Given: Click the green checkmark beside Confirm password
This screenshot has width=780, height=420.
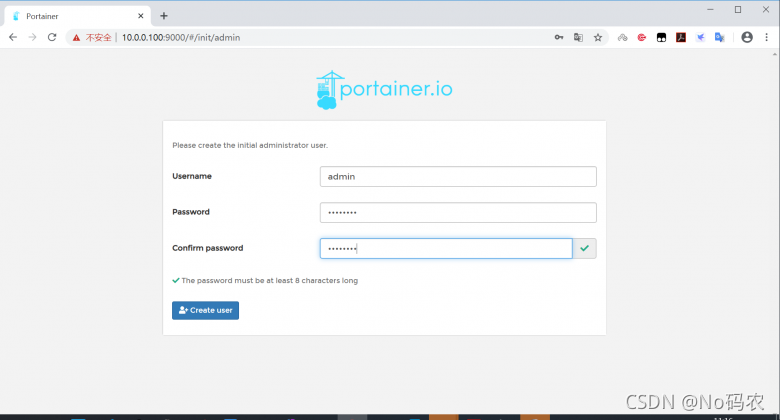Looking at the screenshot, I should (x=585, y=248).
